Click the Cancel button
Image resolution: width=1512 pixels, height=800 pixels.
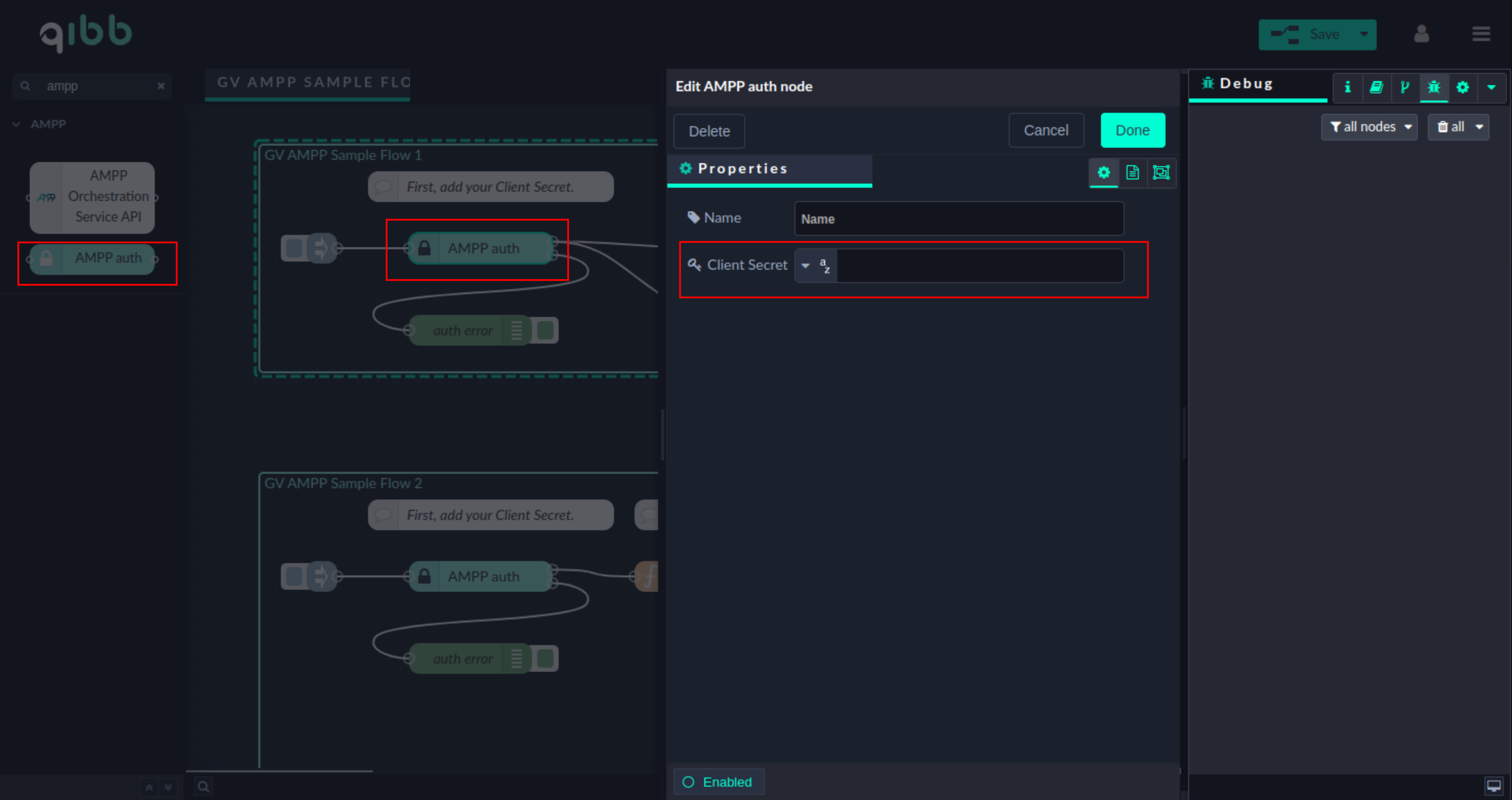point(1046,130)
